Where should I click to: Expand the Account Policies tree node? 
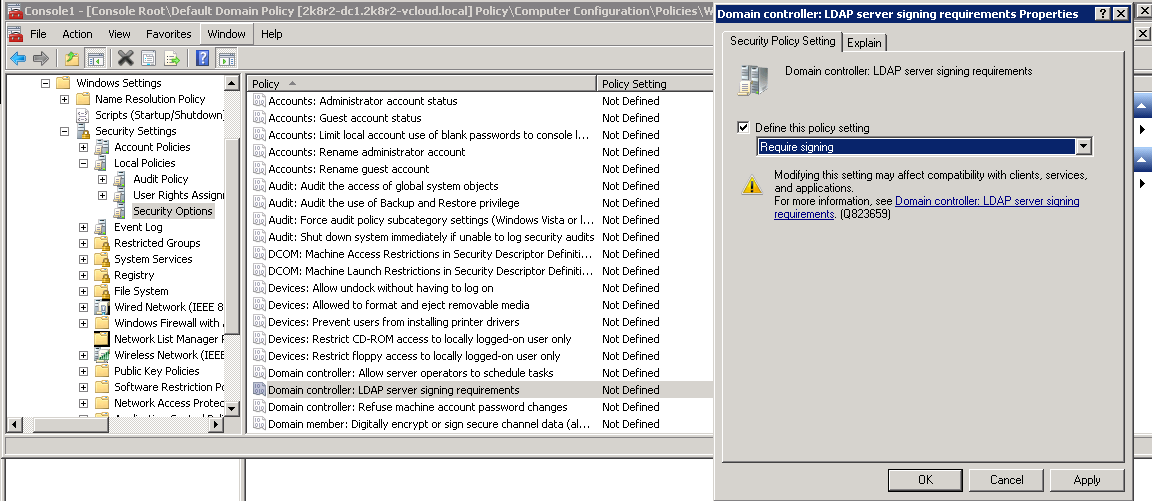click(84, 147)
